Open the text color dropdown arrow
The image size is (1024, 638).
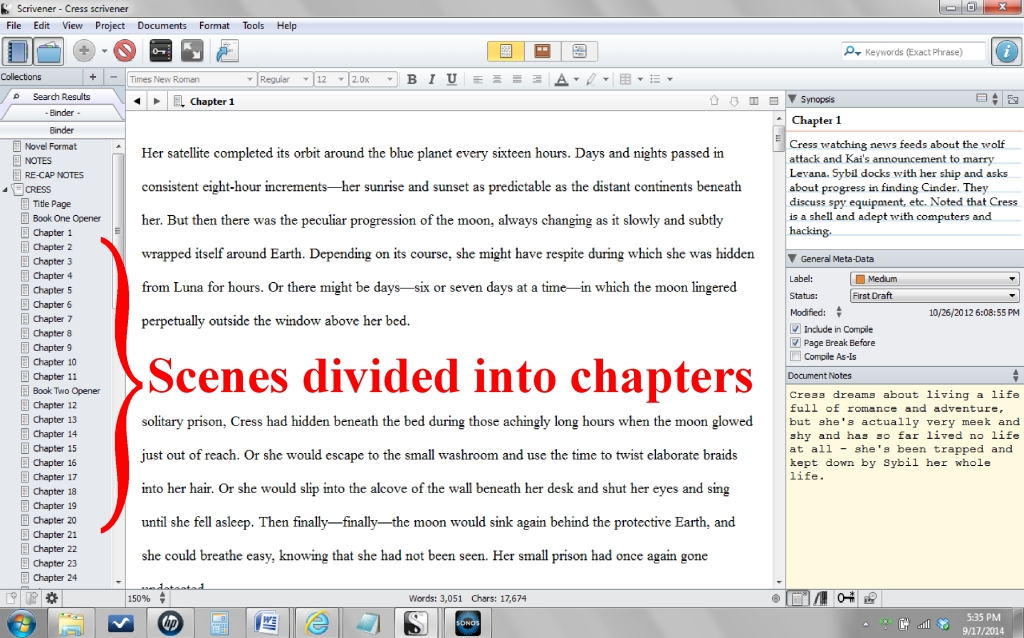click(576, 79)
